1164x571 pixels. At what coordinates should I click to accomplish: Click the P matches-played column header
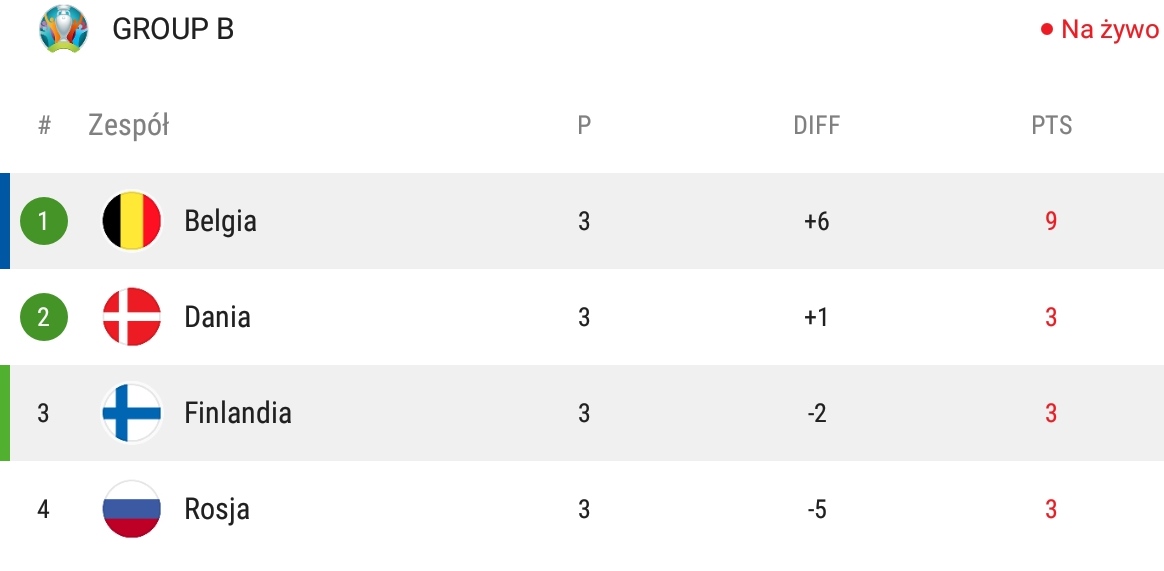[x=584, y=125]
